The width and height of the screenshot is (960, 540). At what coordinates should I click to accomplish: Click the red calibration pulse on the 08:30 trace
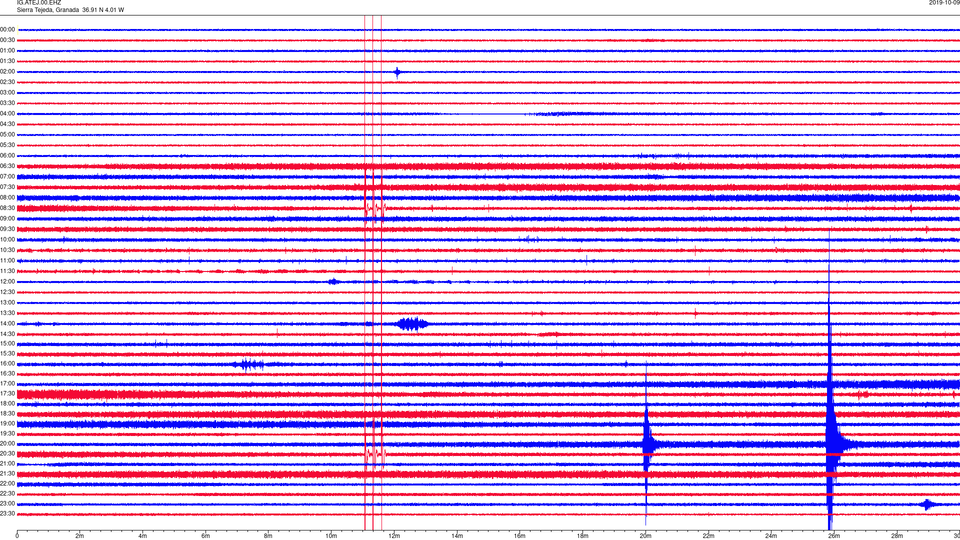pos(374,208)
